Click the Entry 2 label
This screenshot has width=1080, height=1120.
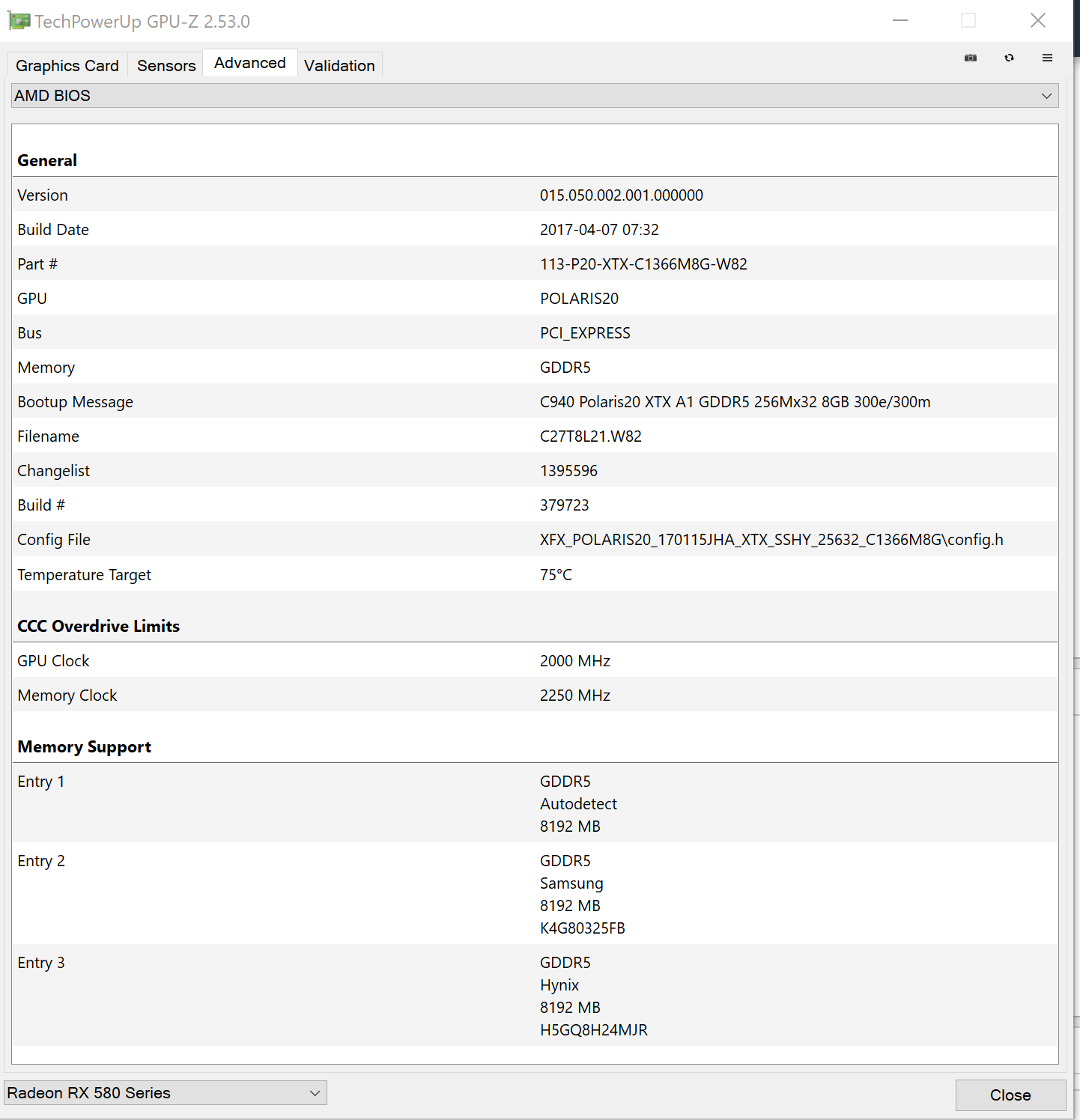(41, 861)
